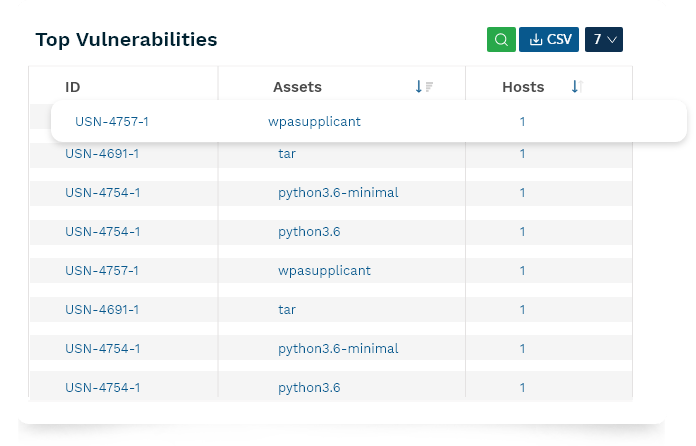Open the first USN-4691-1 vulnerability link
The image size is (696, 446).
tap(102, 154)
